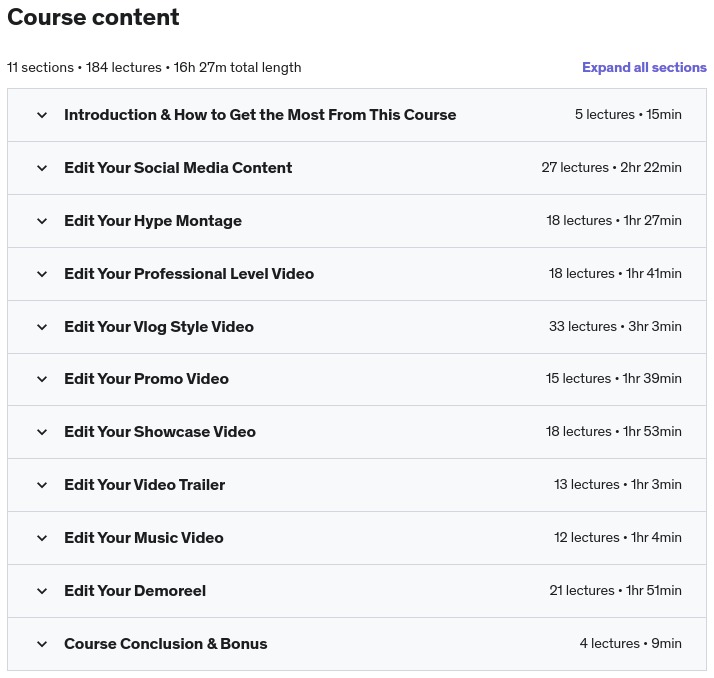The height and width of the screenshot is (678, 714).
Task: Toggle chevron for Edit Your Professional Level Video
Action: pyautogui.click(x=42, y=274)
